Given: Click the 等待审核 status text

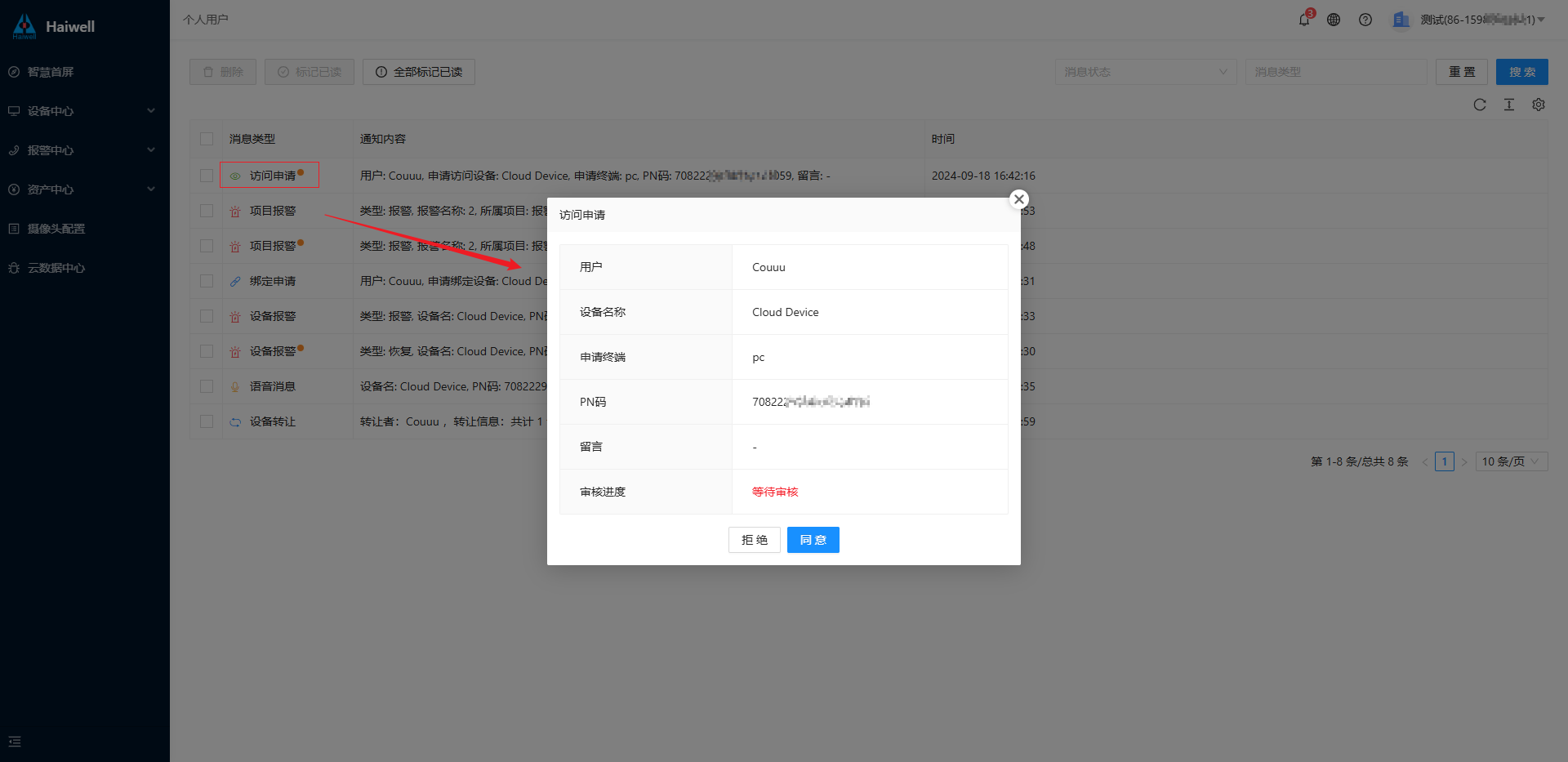Looking at the screenshot, I should (775, 492).
